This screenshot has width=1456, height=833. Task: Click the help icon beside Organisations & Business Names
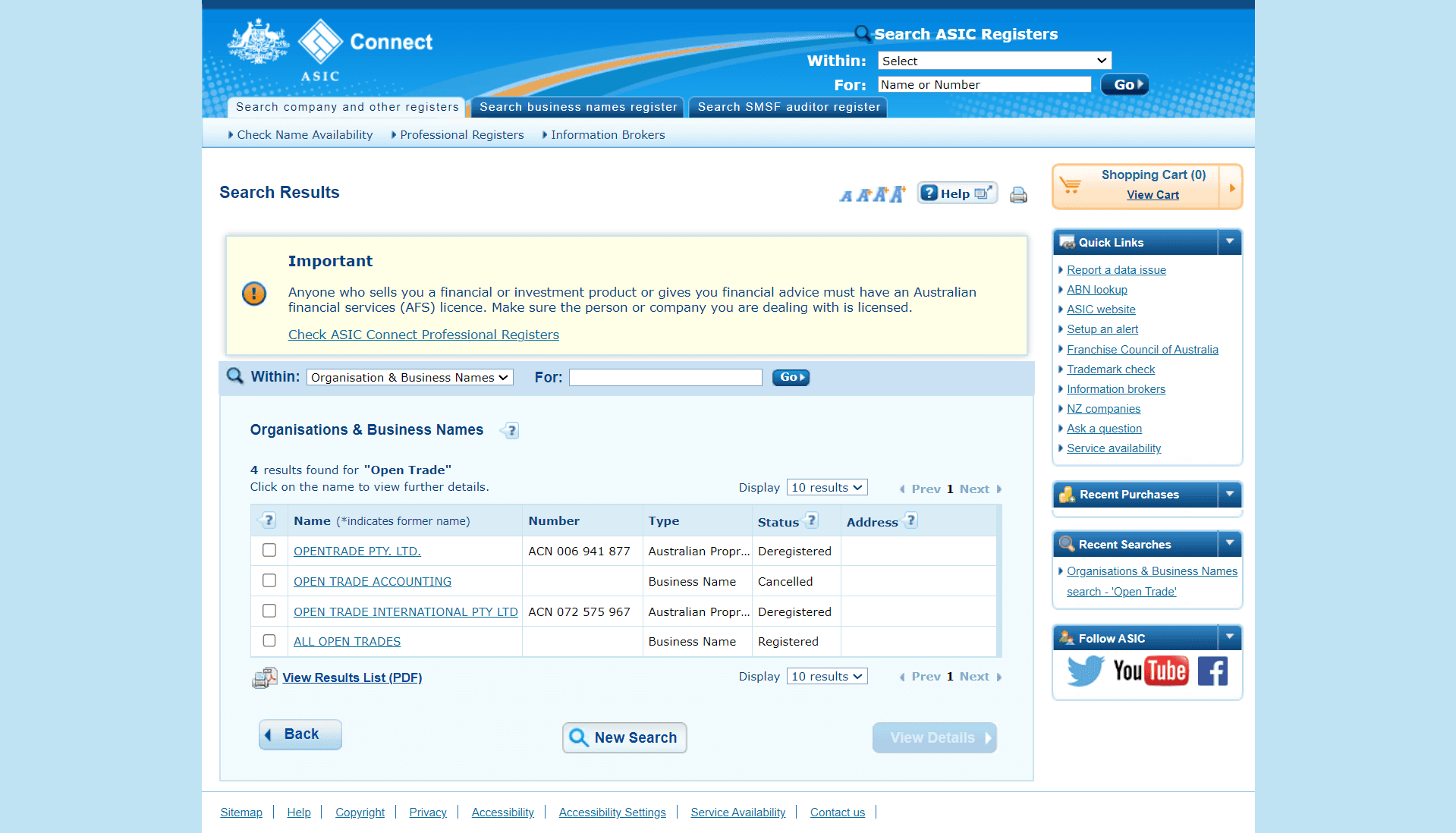pyautogui.click(x=511, y=431)
